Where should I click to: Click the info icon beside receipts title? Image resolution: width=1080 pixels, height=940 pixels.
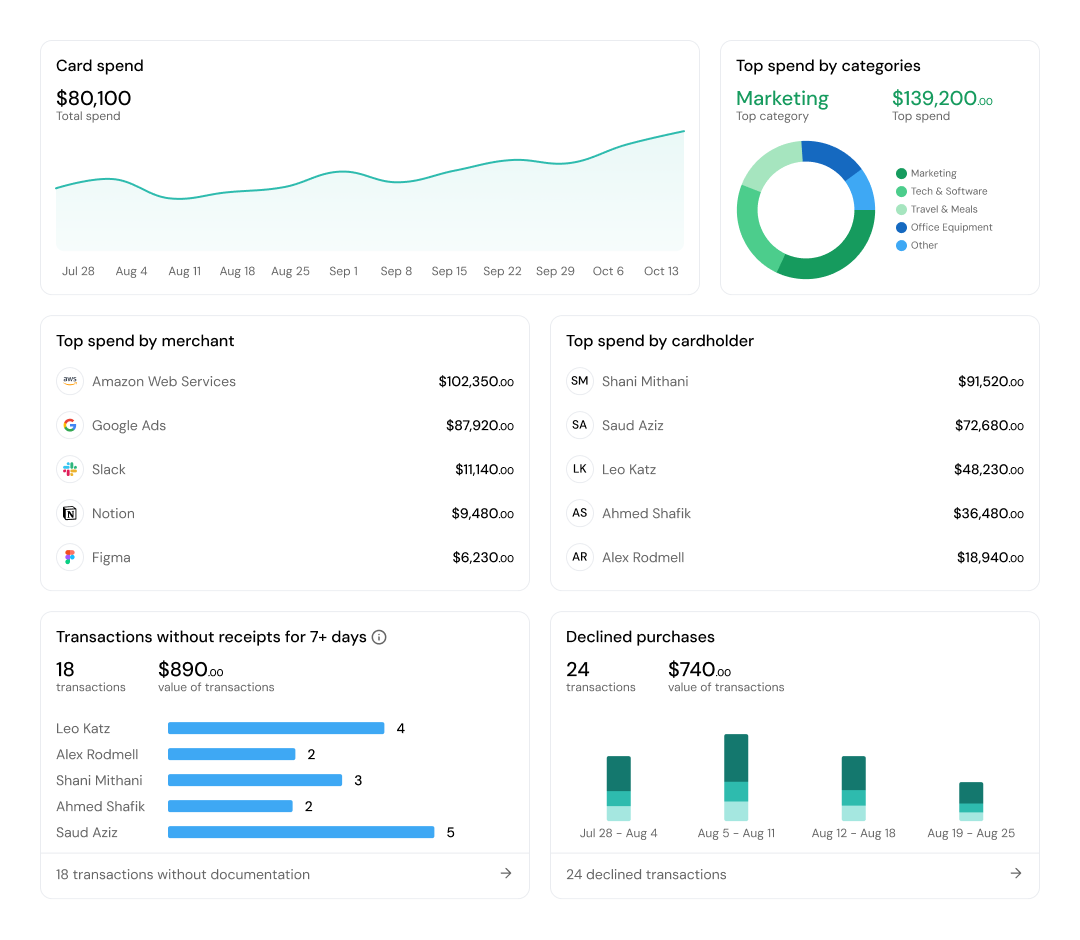coord(379,637)
